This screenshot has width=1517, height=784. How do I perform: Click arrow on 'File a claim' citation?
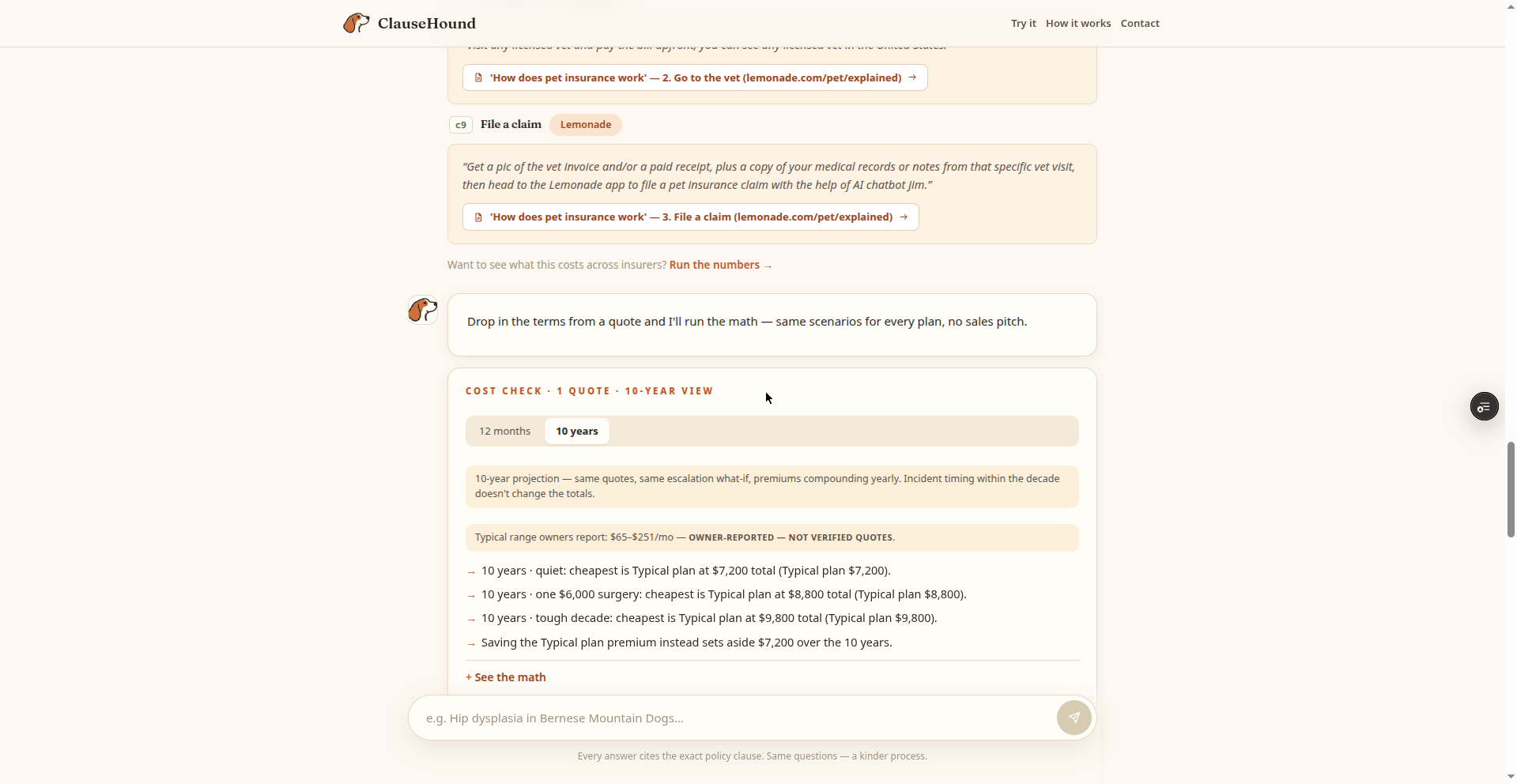(904, 217)
